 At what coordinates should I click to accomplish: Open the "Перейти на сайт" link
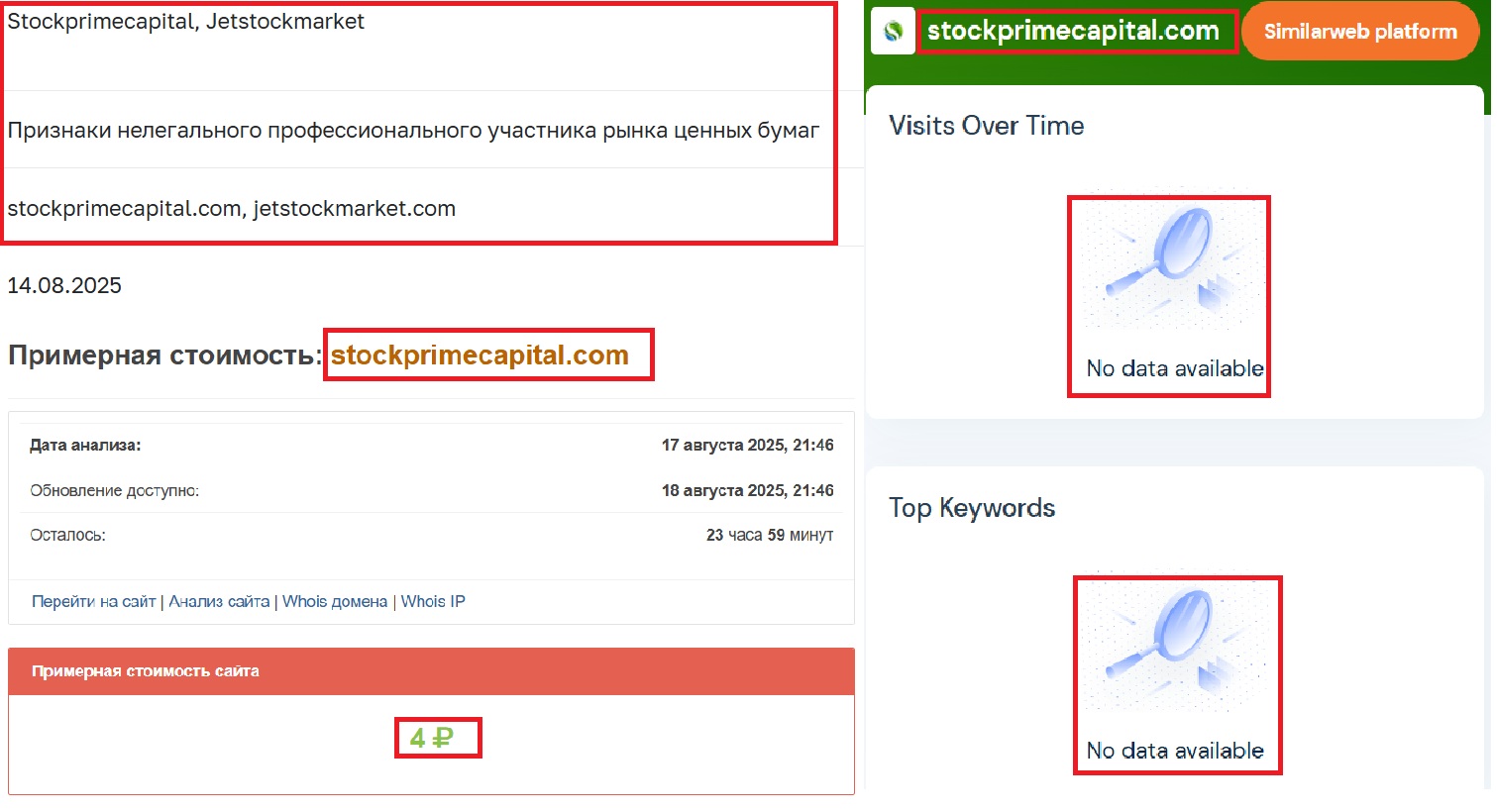93,600
